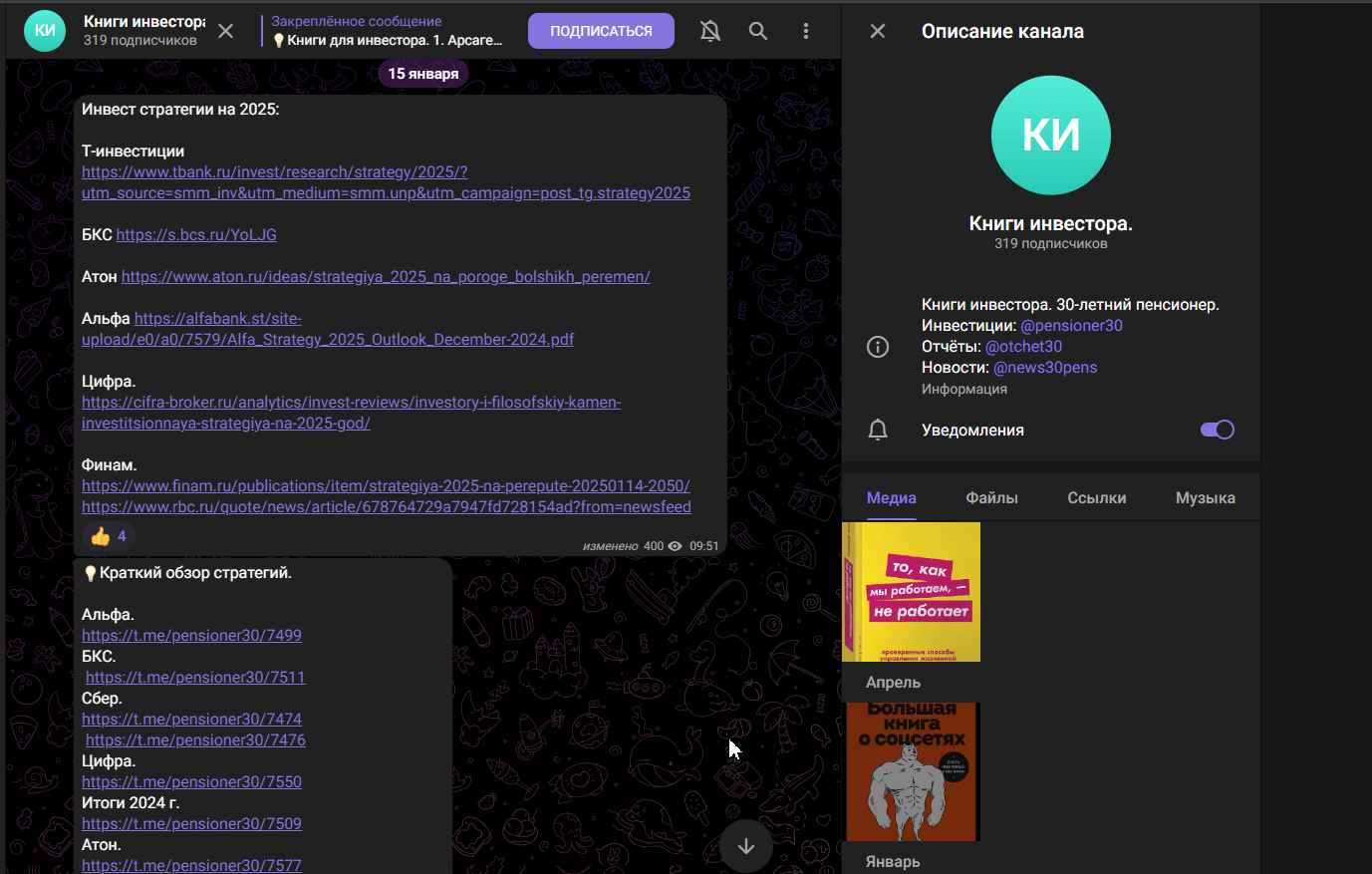
Task: Click the изменено edited label on the message
Action: tap(611, 546)
